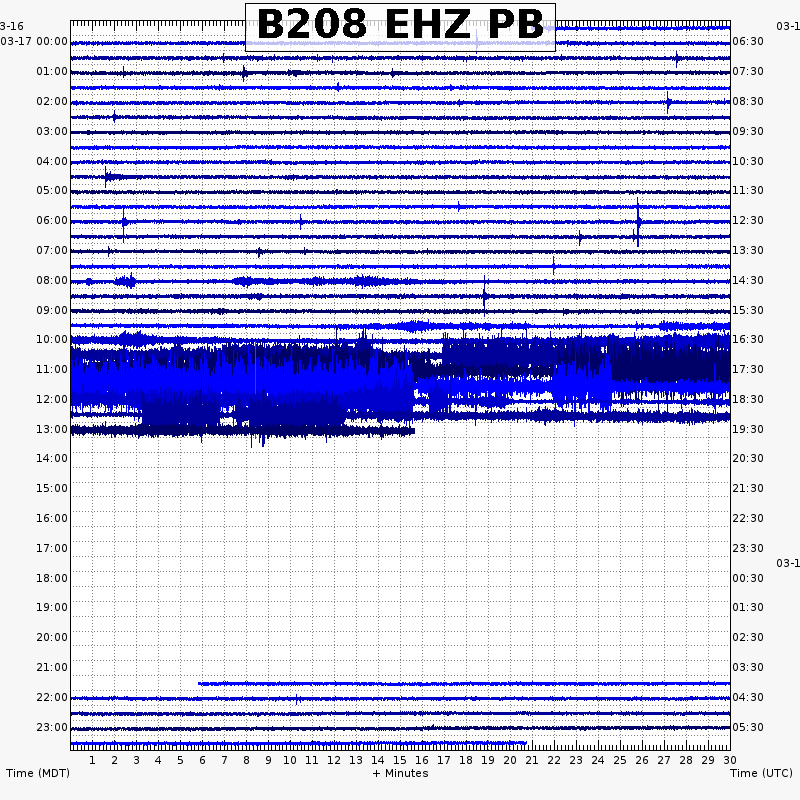Select the 07:00 MDT row label
800x800 pixels.
52,251
